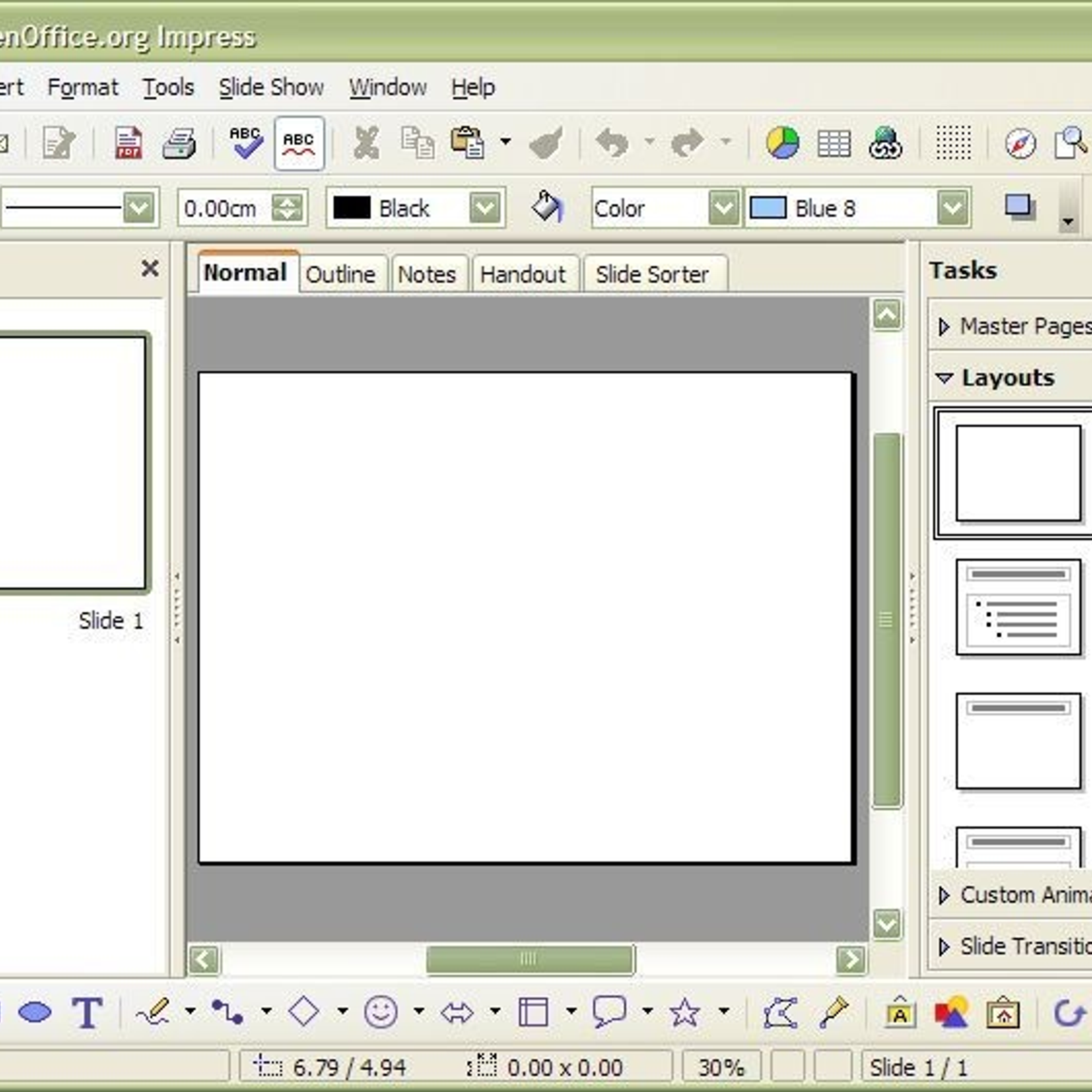Screen dimensions: 1092x1092
Task: Click the Paste clipboard icon
Action: (468, 143)
